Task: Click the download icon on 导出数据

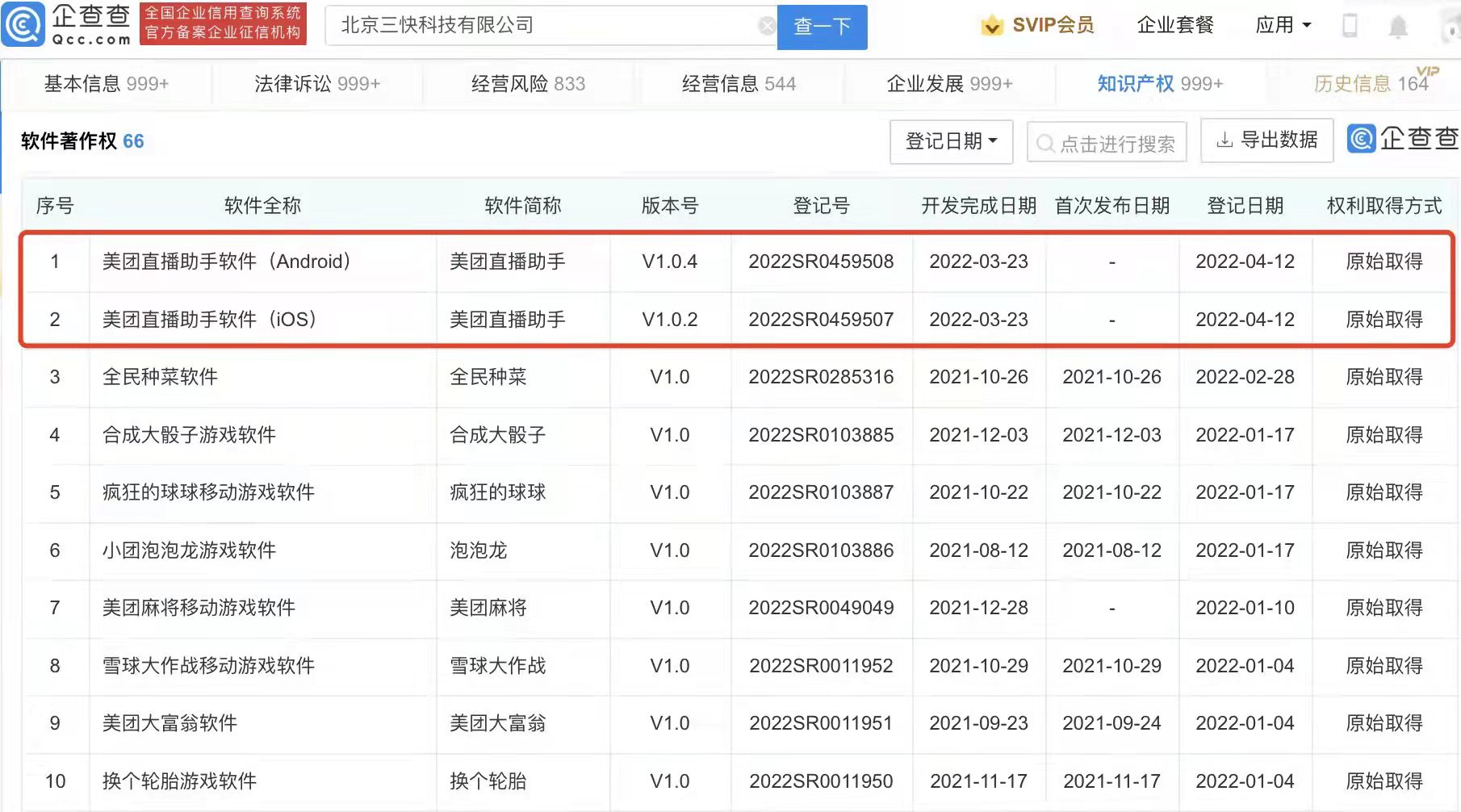Action: [x=1224, y=140]
